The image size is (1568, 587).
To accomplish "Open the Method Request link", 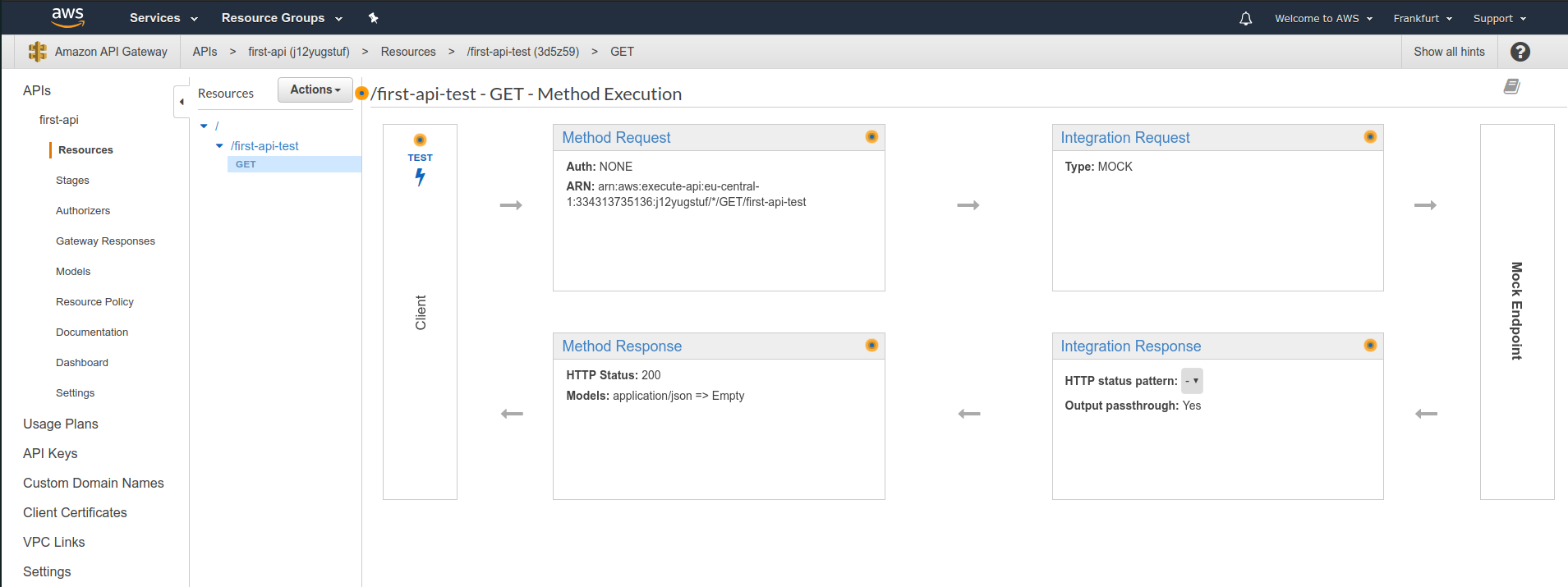I will click(x=616, y=137).
